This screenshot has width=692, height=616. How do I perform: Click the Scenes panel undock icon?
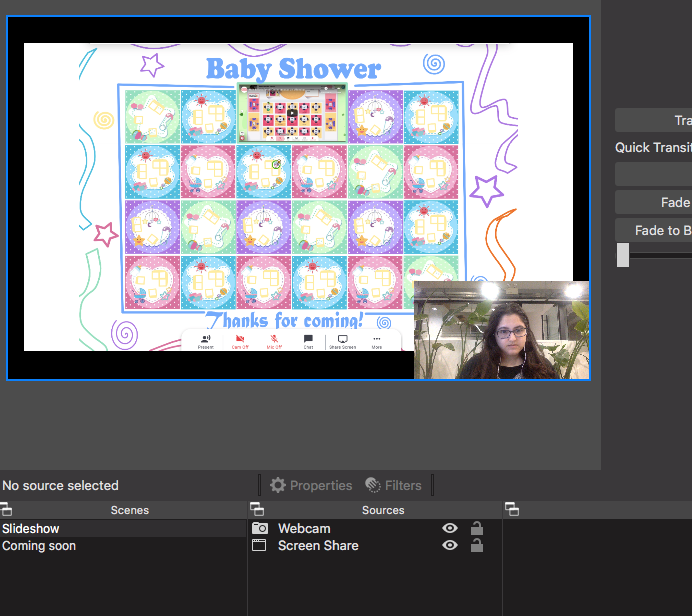7,510
